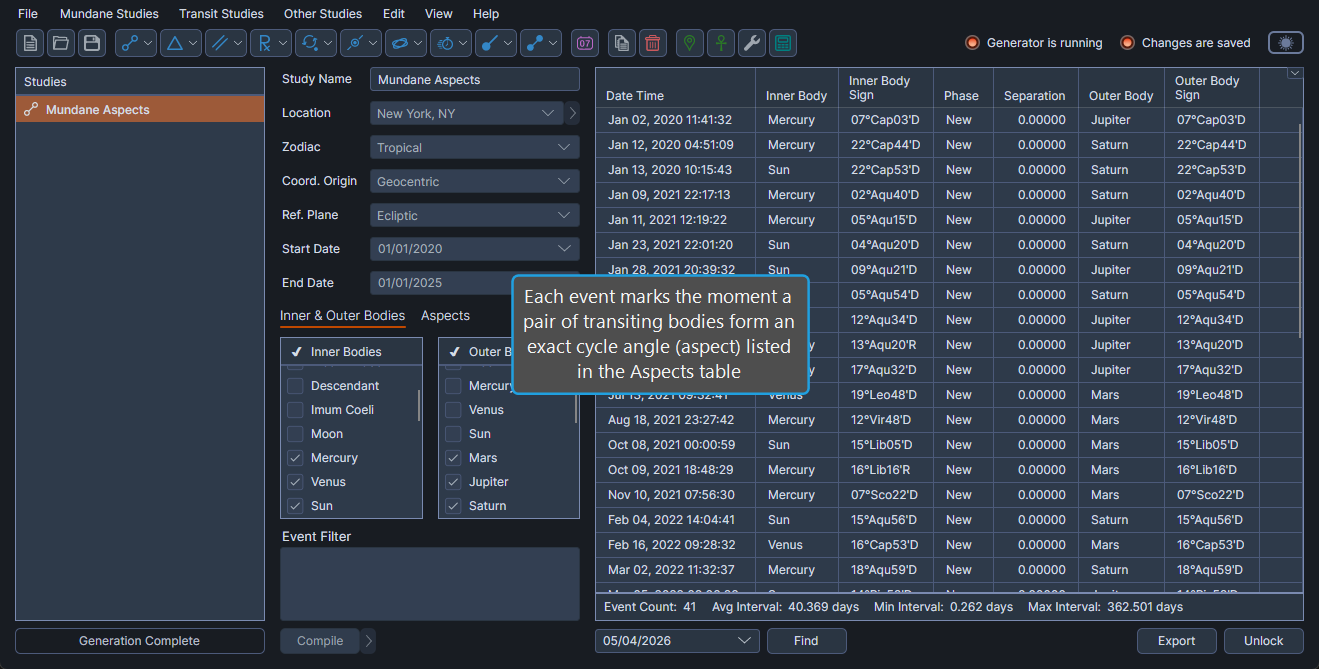Open the speed stopwatch study tool

tap(451, 43)
